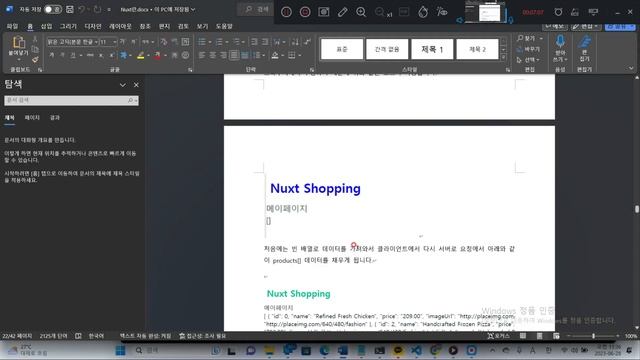Click the bulleted list icon
The image size is (640, 360).
click(x=202, y=42)
